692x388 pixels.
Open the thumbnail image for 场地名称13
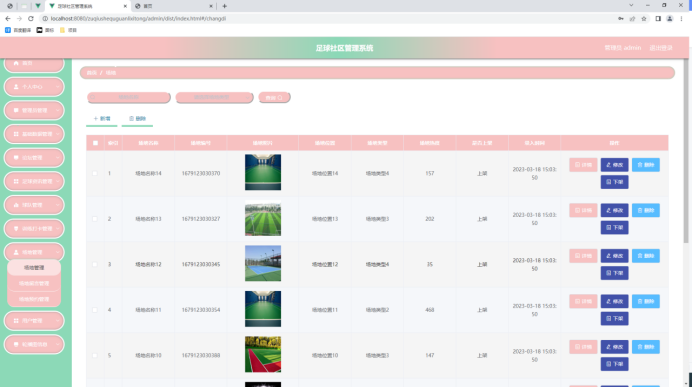pyautogui.click(x=263, y=218)
